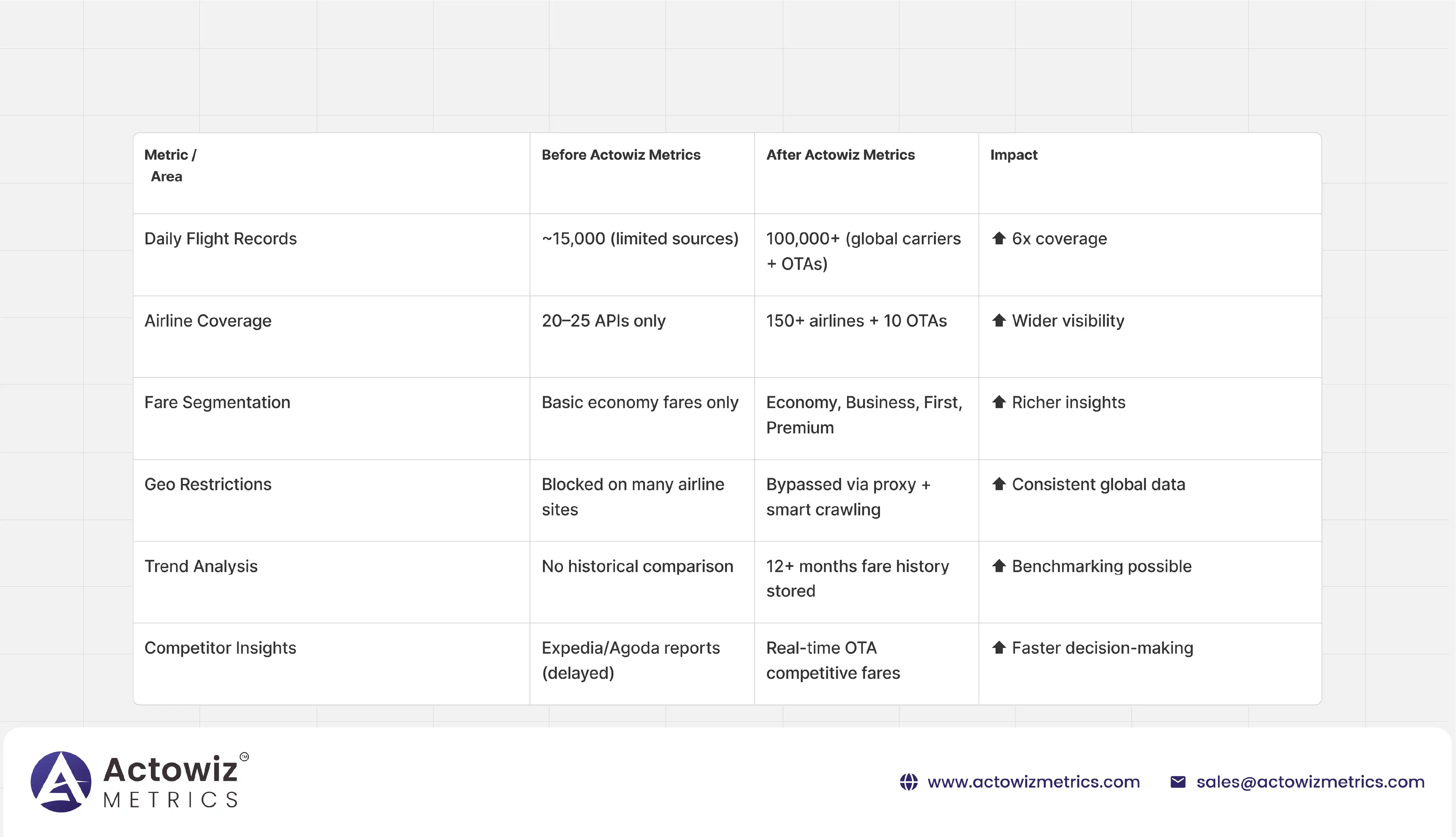The image size is (1456, 837).
Task: Click the up arrow beside Faster decision-making
Action: click(999, 647)
